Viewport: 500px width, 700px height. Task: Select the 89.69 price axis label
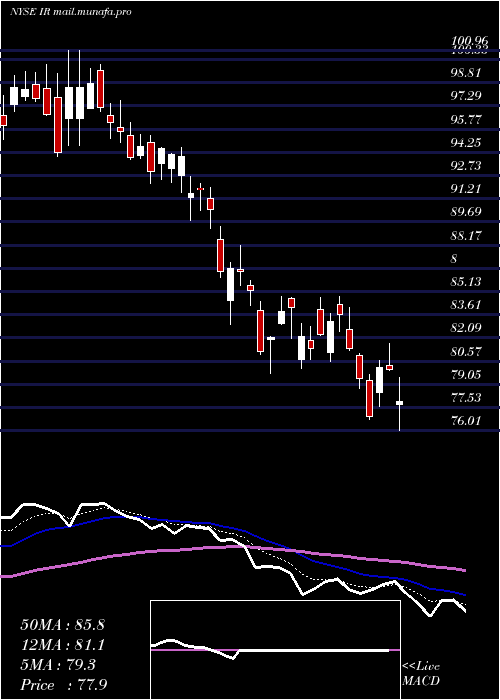tap(466, 212)
